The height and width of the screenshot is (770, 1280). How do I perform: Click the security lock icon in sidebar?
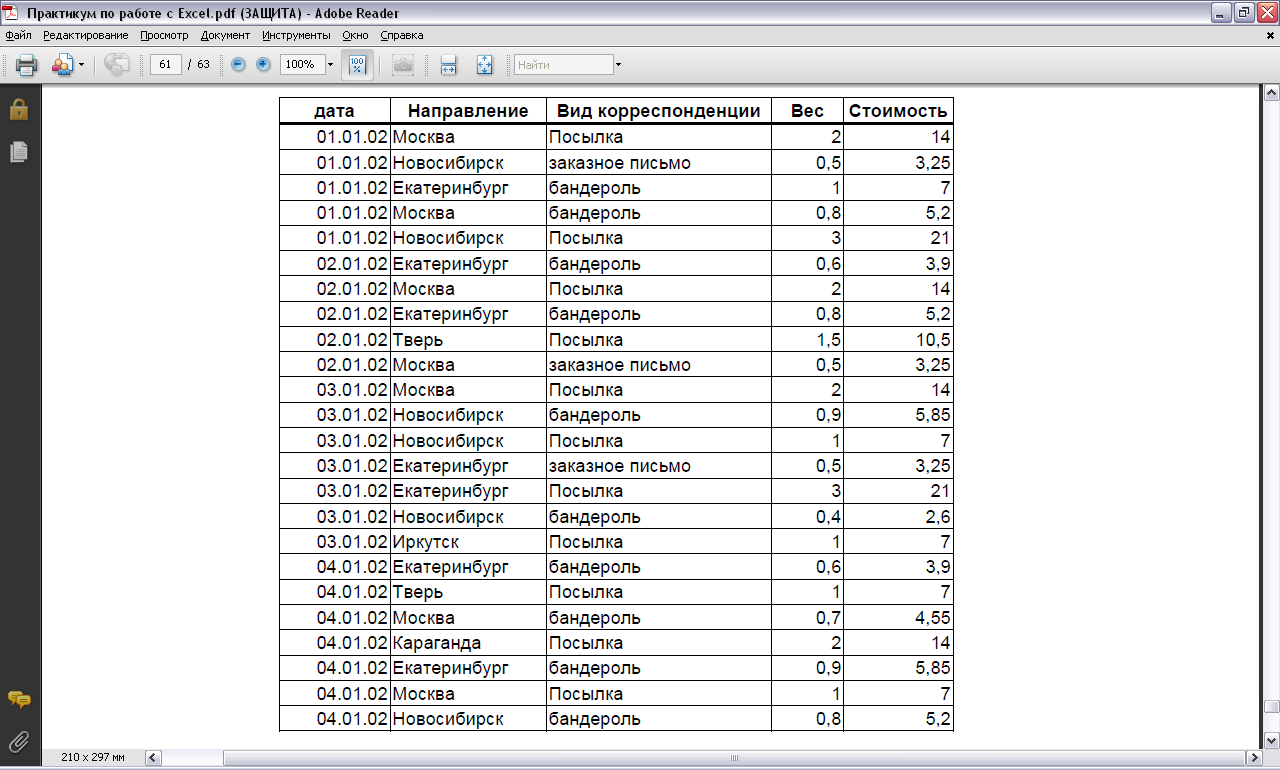[18, 109]
